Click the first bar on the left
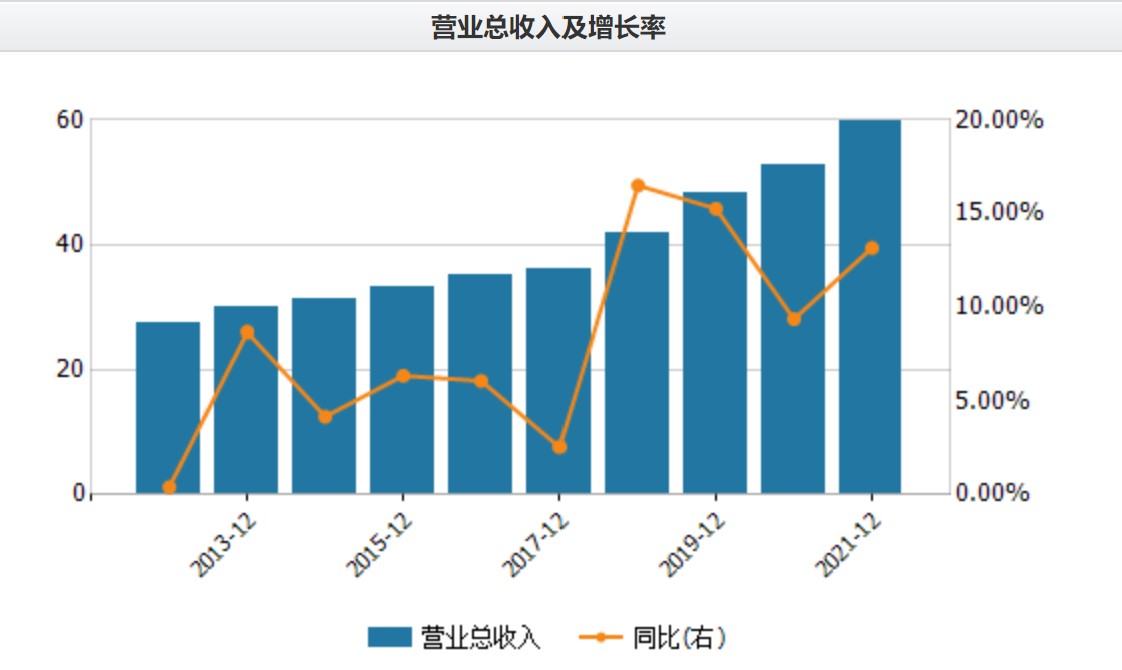This screenshot has width=1122, height=670. click(167, 400)
